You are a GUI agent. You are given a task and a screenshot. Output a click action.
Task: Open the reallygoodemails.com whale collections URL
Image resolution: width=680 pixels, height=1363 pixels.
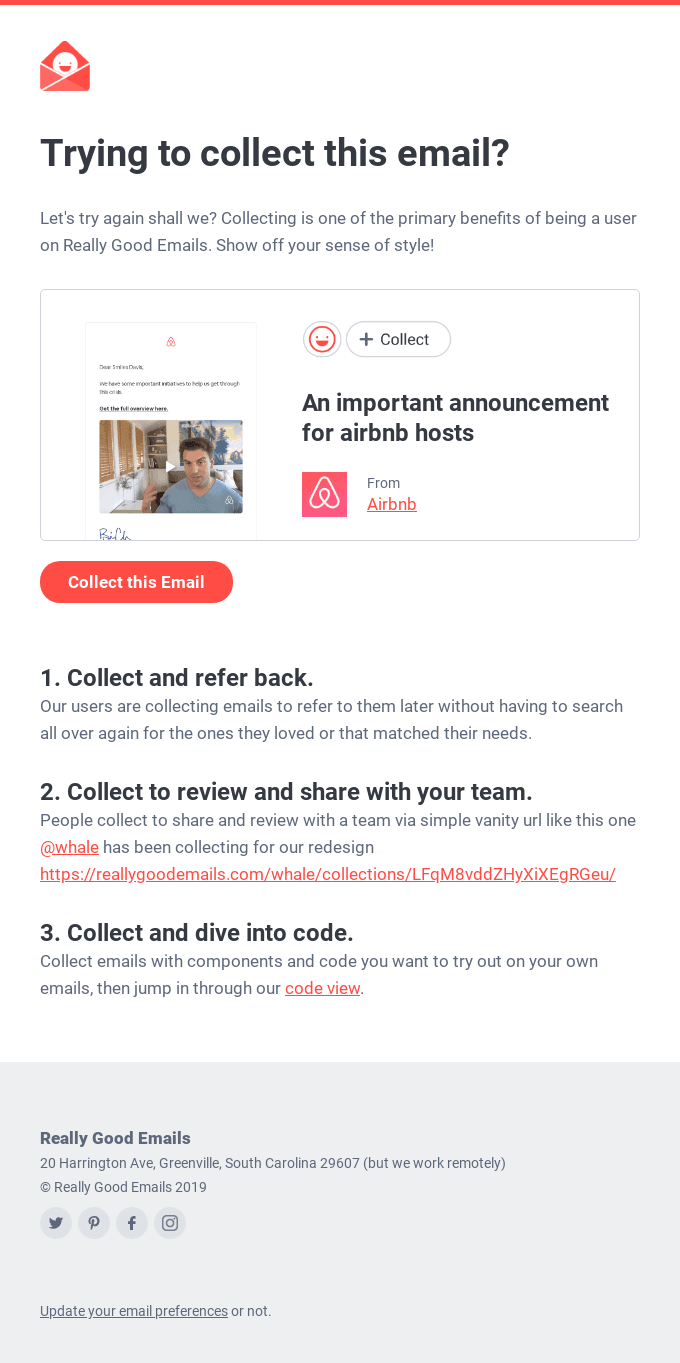click(328, 874)
